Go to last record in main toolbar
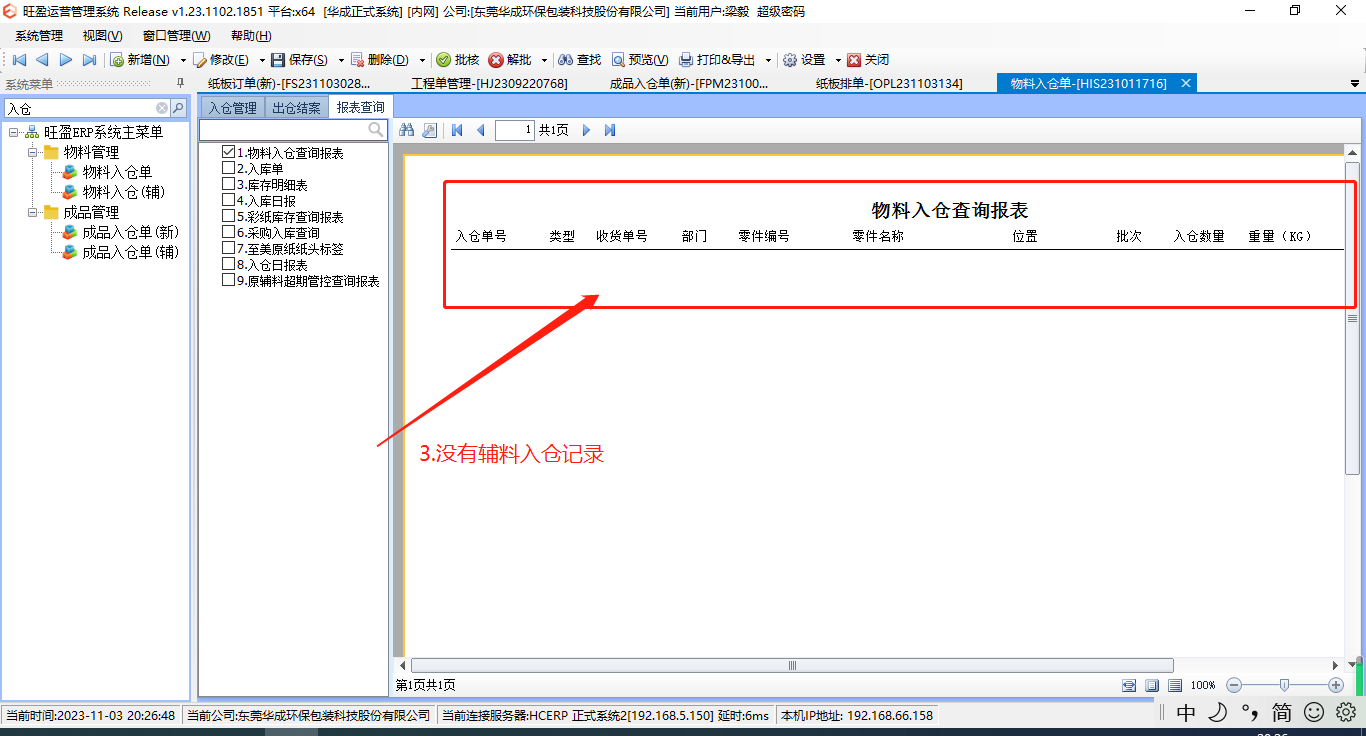1366x736 pixels. coord(89,60)
